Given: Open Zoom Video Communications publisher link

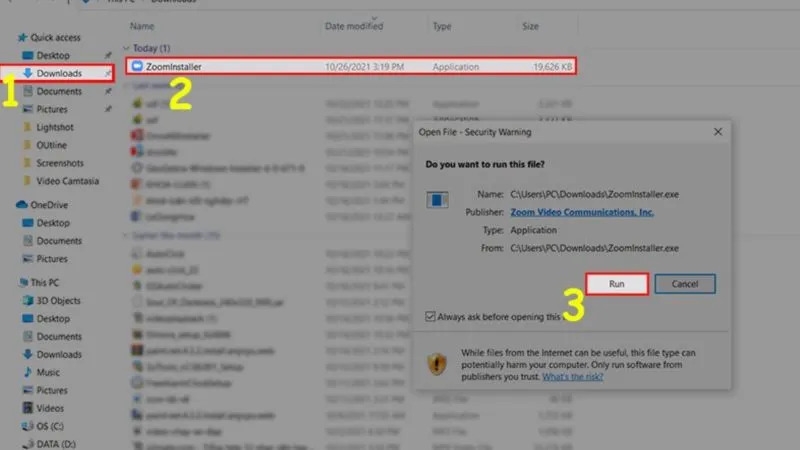Looking at the screenshot, I should [x=582, y=212].
